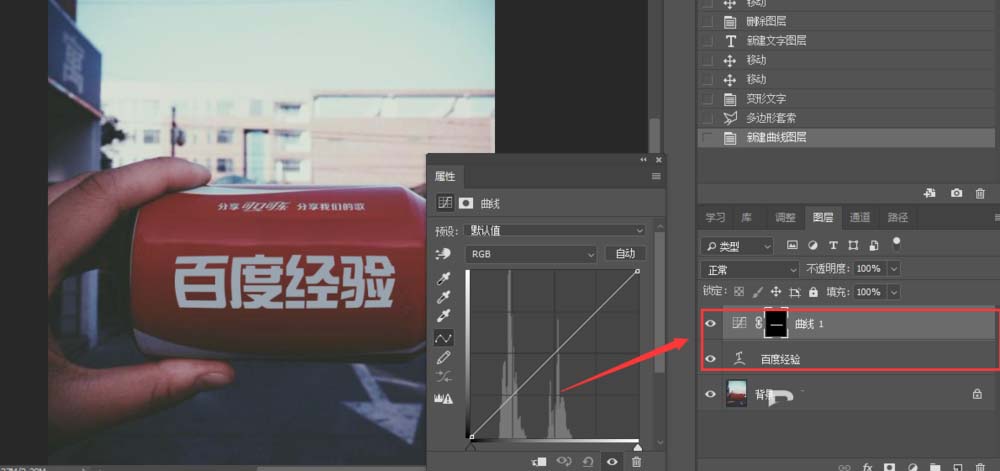
Task: Create a new history snapshot
Action: (x=956, y=192)
